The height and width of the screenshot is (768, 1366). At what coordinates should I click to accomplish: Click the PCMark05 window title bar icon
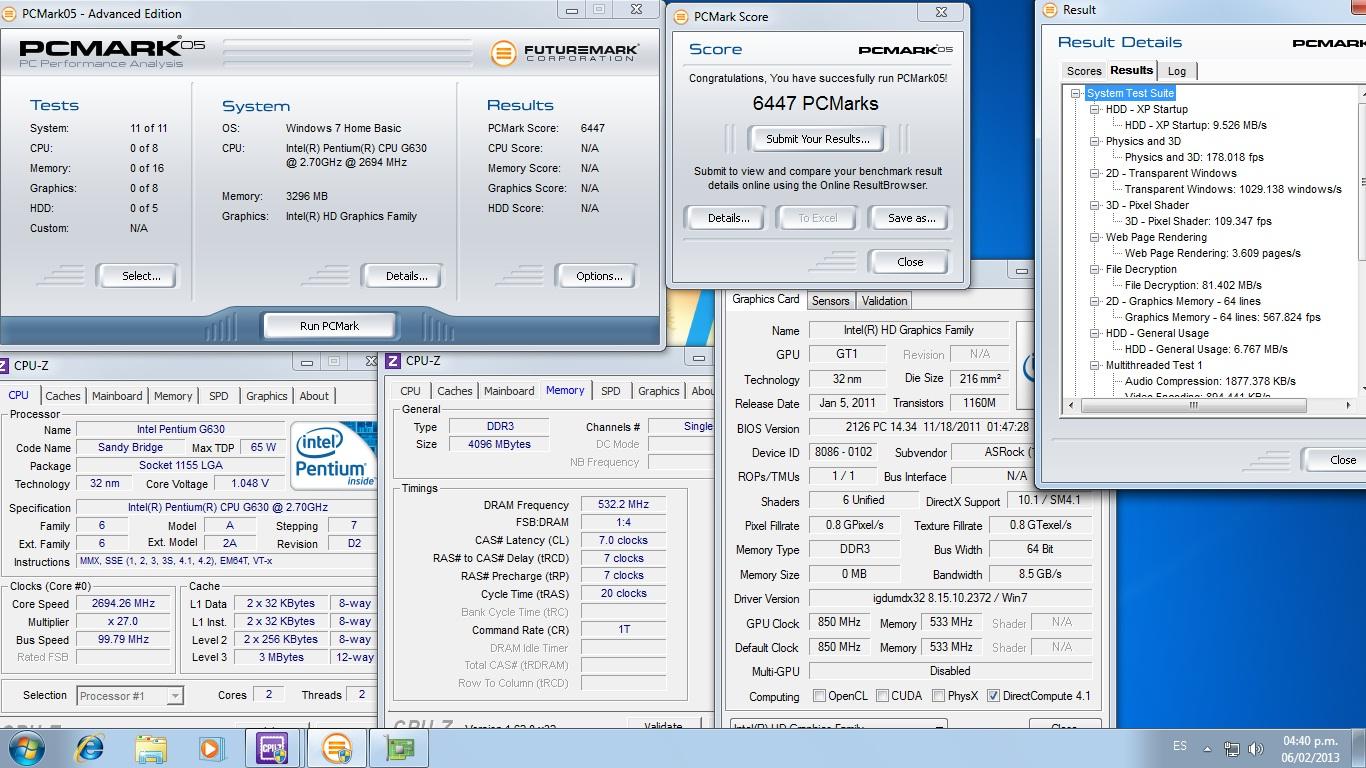point(10,13)
